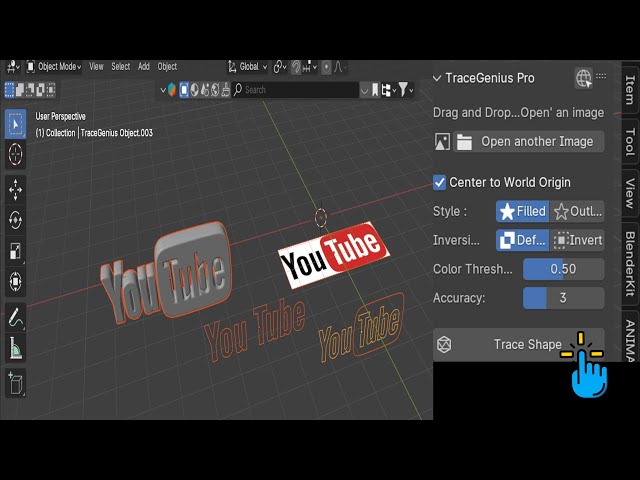This screenshot has width=640, height=480.
Task: Open dropdown chevron right of Search field
Action: (364, 90)
